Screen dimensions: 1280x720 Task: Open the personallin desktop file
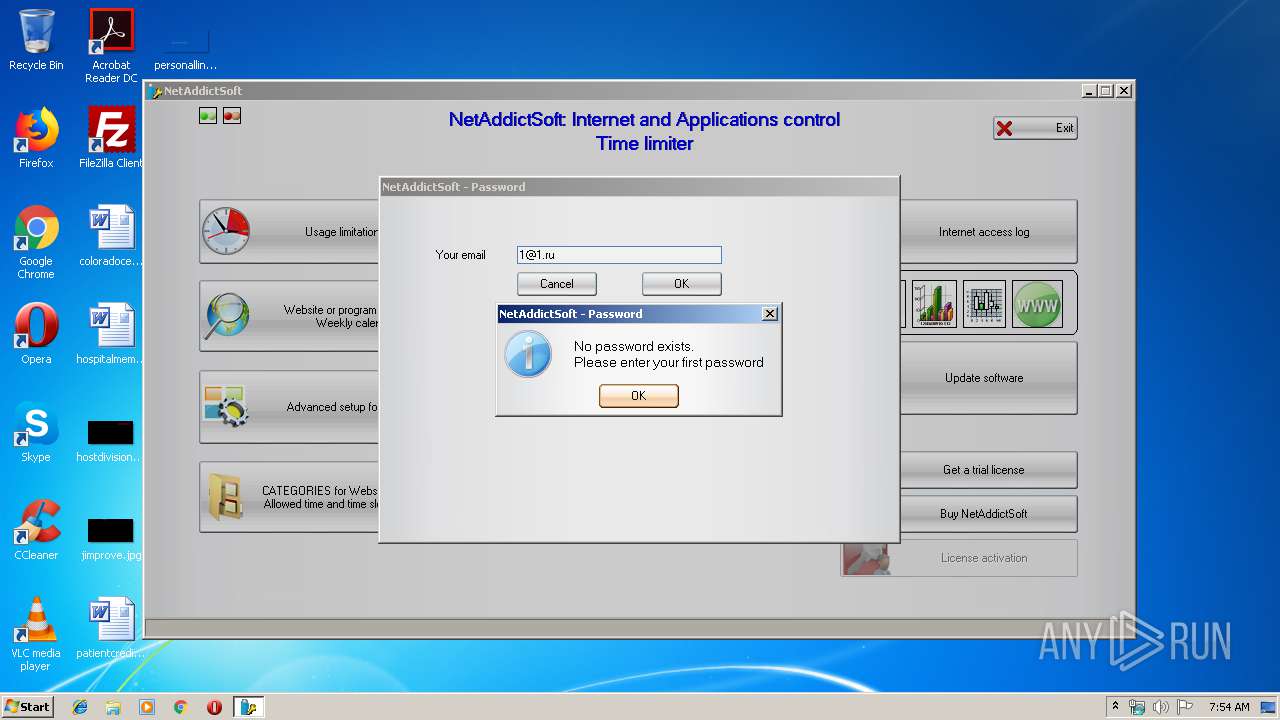[x=185, y=48]
